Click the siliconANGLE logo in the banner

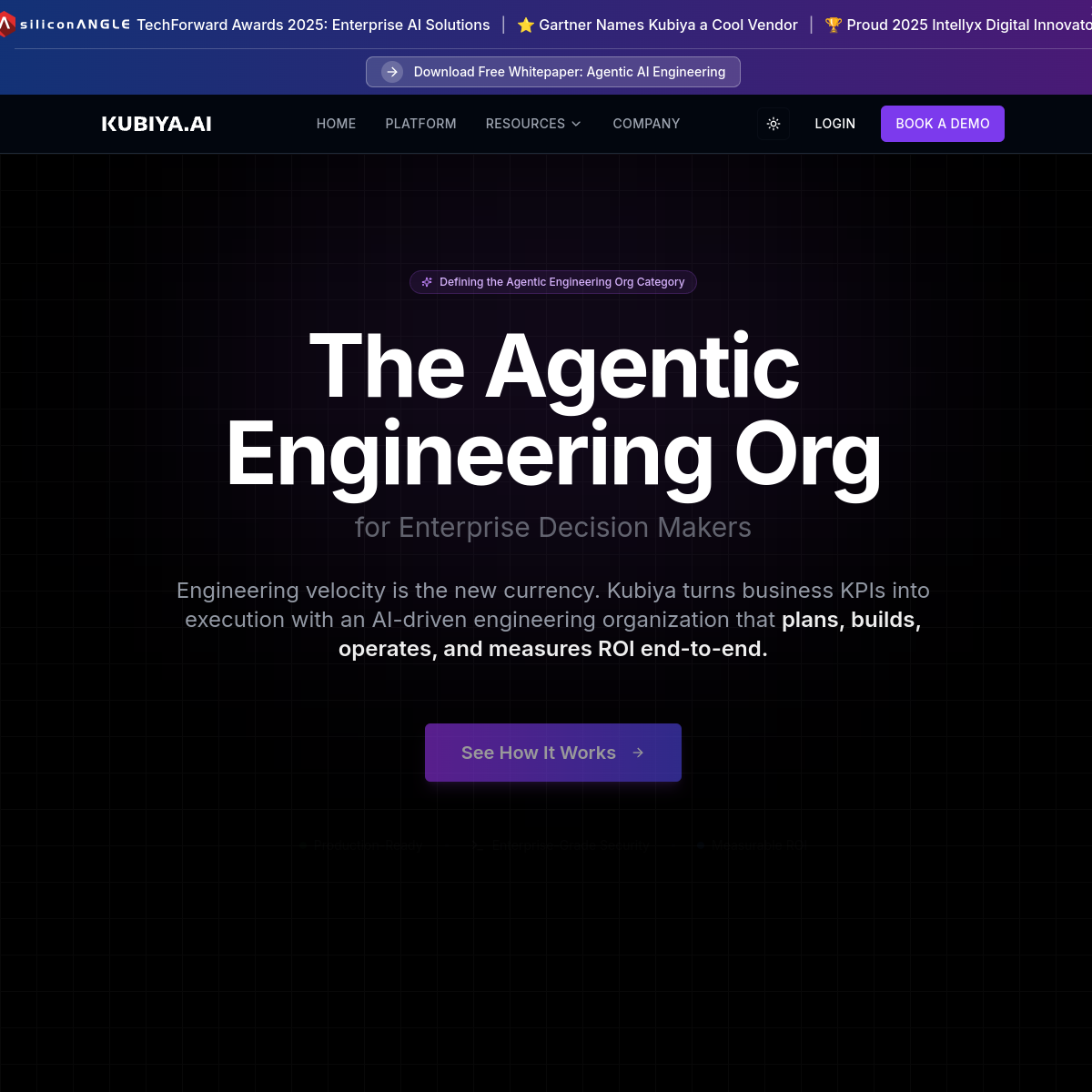(x=66, y=25)
